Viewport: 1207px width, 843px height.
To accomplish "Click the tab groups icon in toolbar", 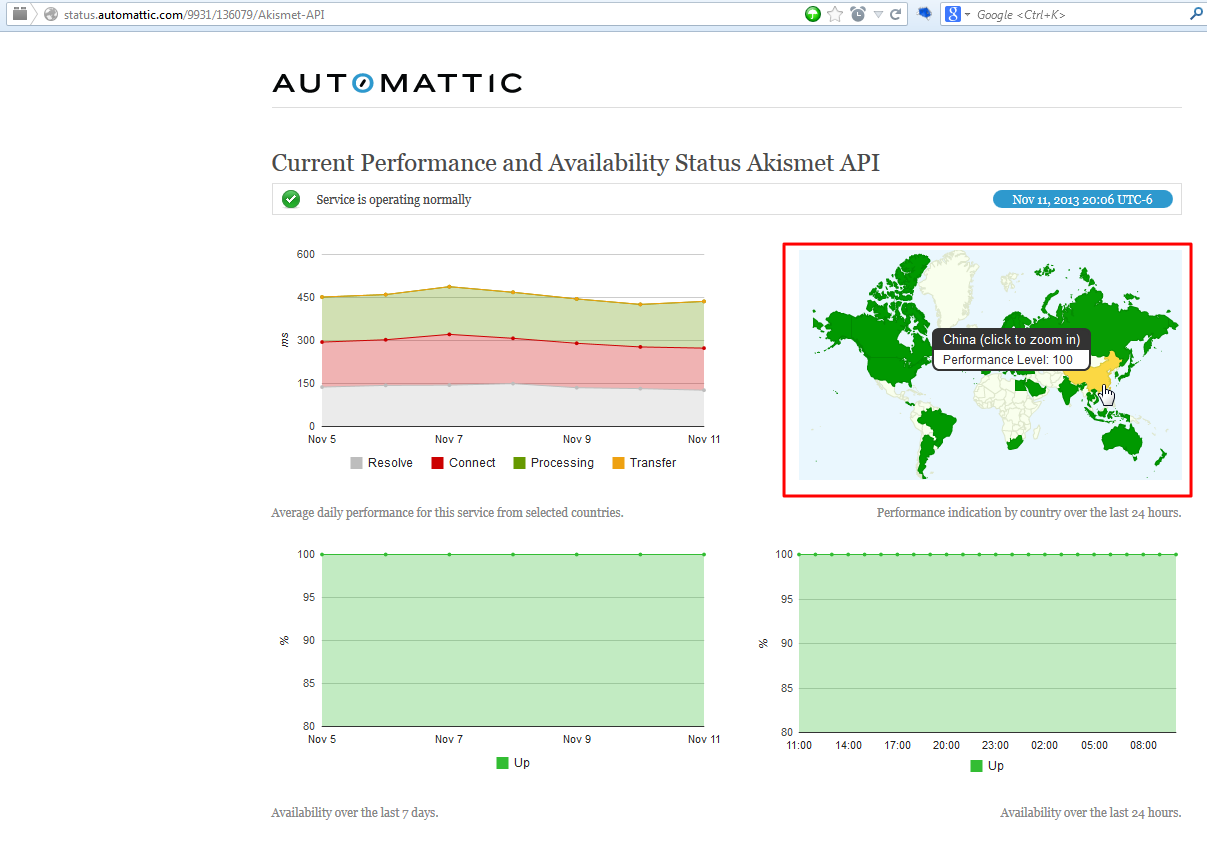I will click(19, 14).
